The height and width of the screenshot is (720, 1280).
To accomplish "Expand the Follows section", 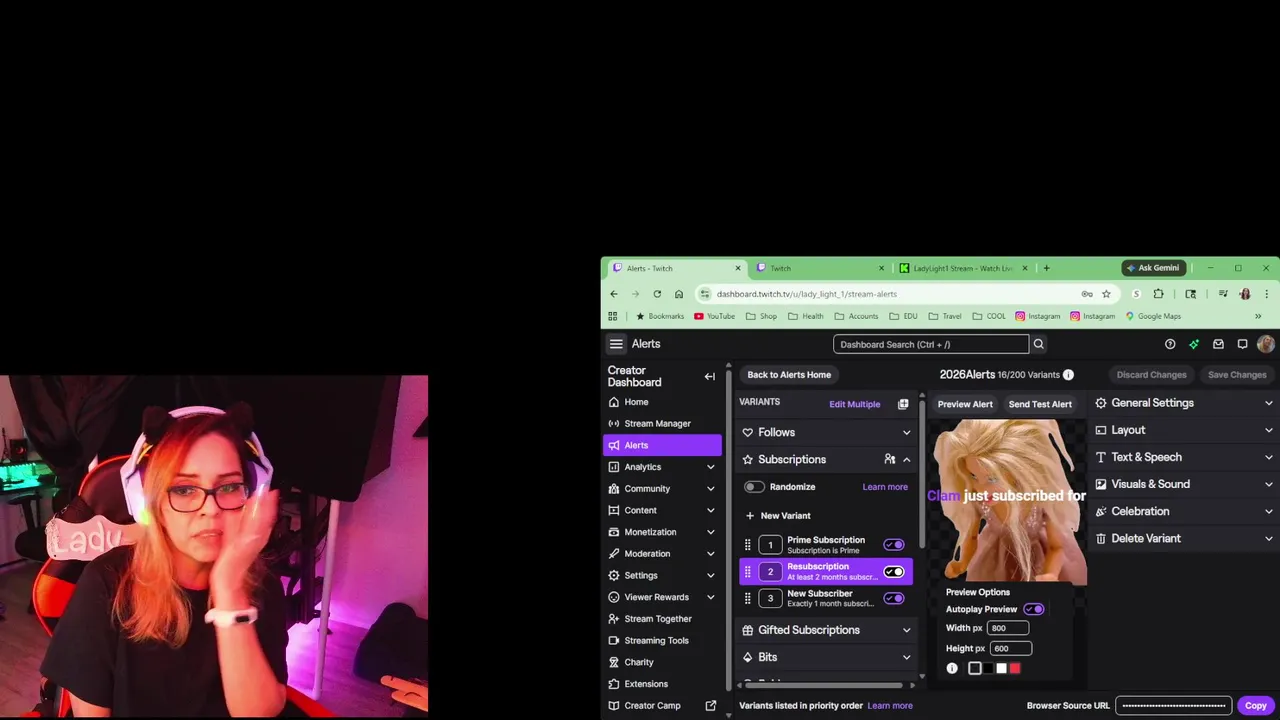I will pos(826,432).
